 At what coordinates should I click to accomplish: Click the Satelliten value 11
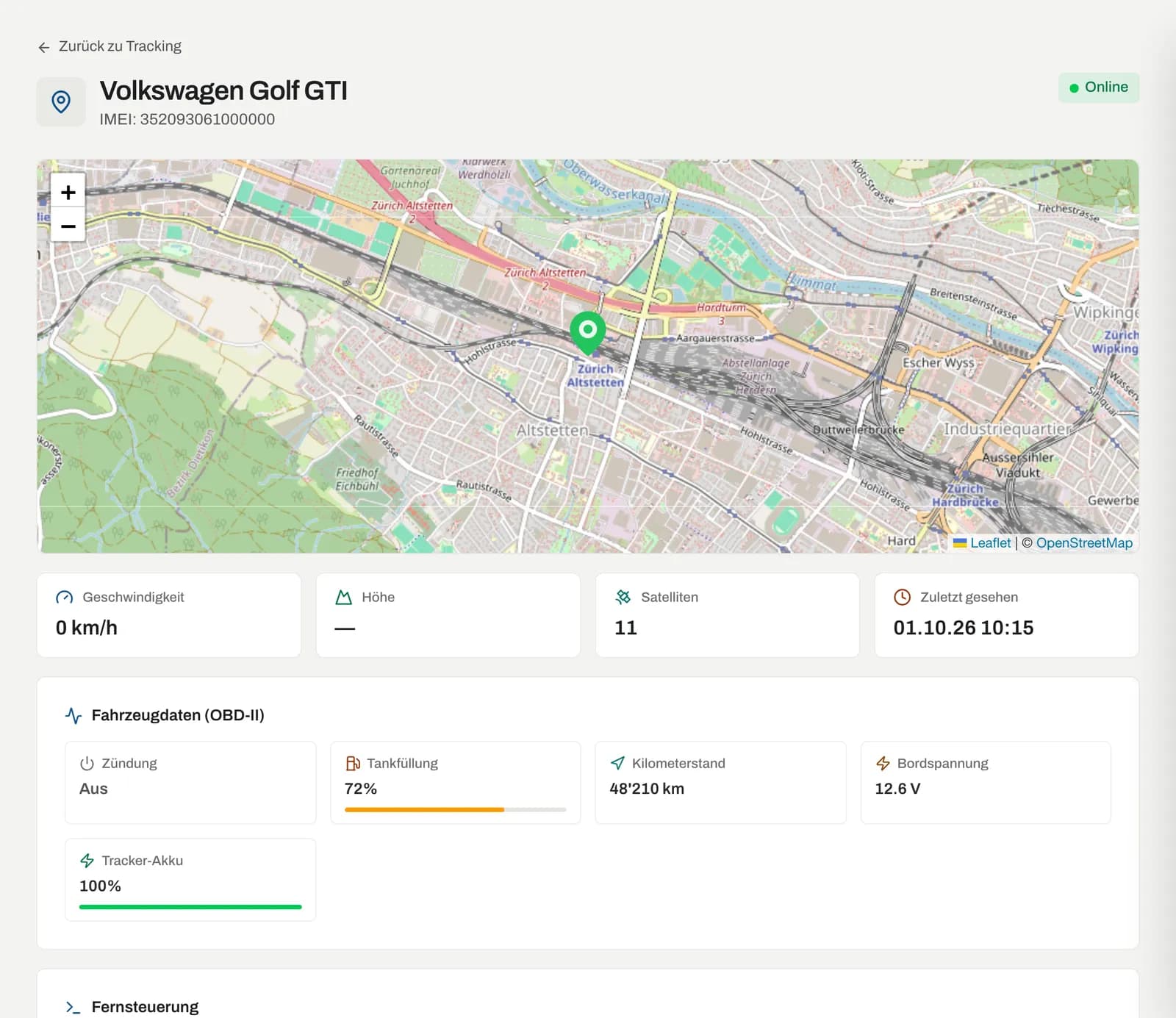tap(625, 628)
